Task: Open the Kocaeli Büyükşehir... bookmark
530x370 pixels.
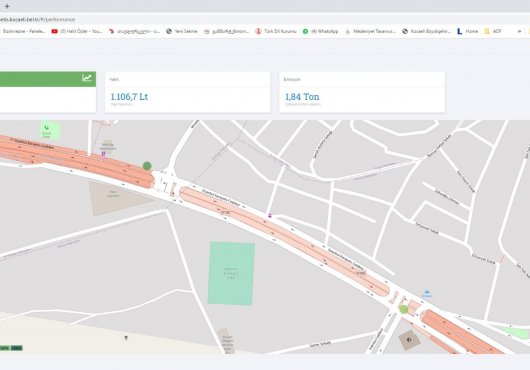Action: coord(427,31)
